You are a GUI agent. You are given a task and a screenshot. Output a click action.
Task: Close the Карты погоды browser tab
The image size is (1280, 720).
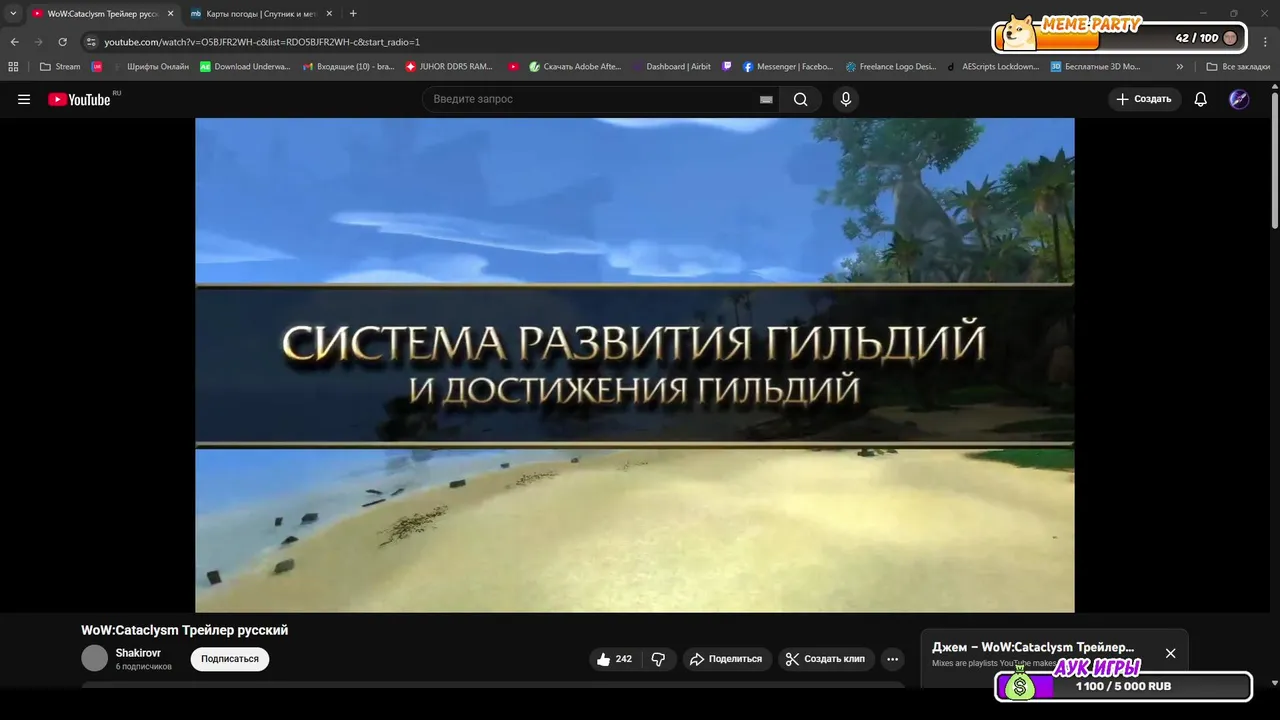[329, 14]
